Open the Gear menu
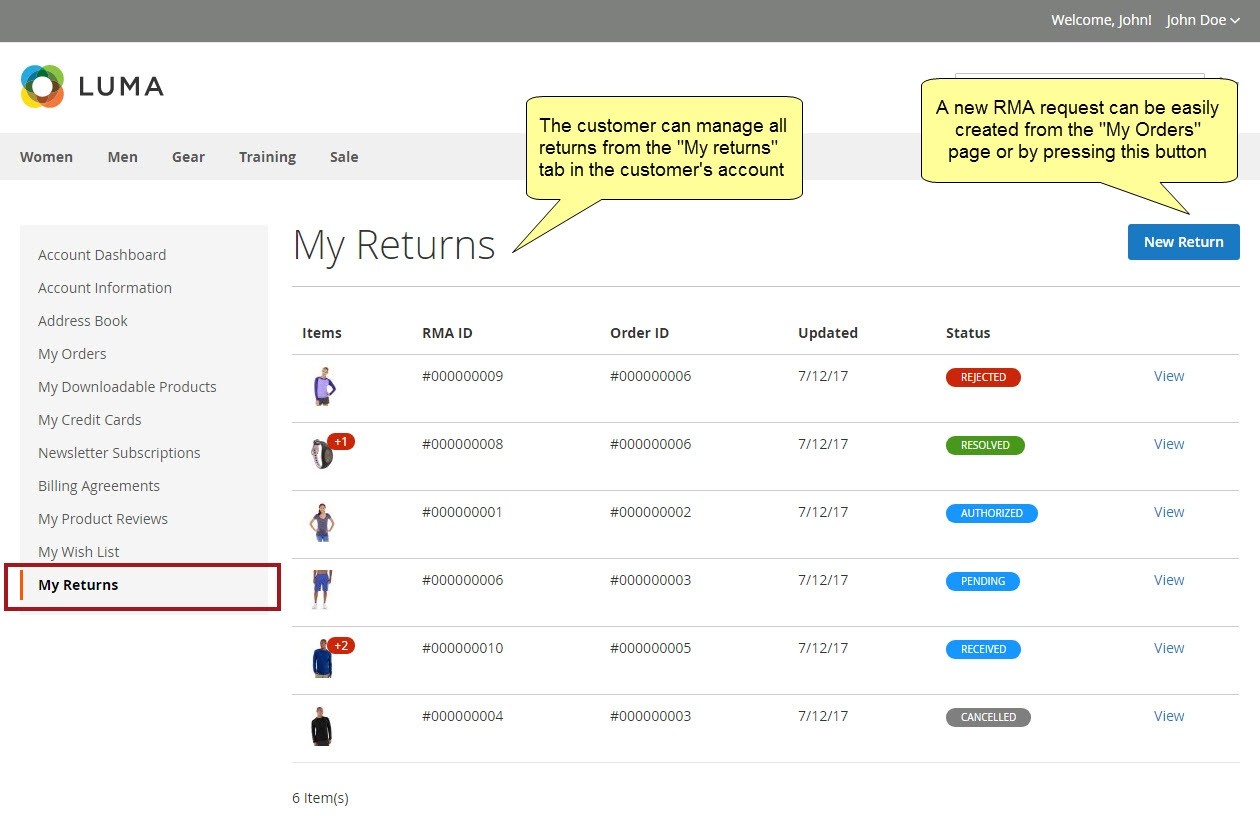1260x820 pixels. coord(188,157)
